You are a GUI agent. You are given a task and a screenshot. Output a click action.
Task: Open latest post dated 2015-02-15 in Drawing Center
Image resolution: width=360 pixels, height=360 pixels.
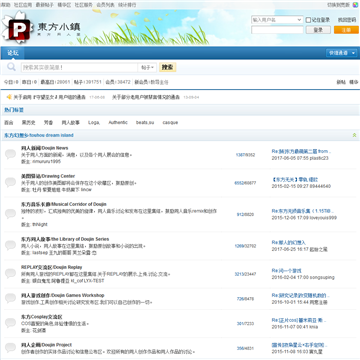pos(295,180)
